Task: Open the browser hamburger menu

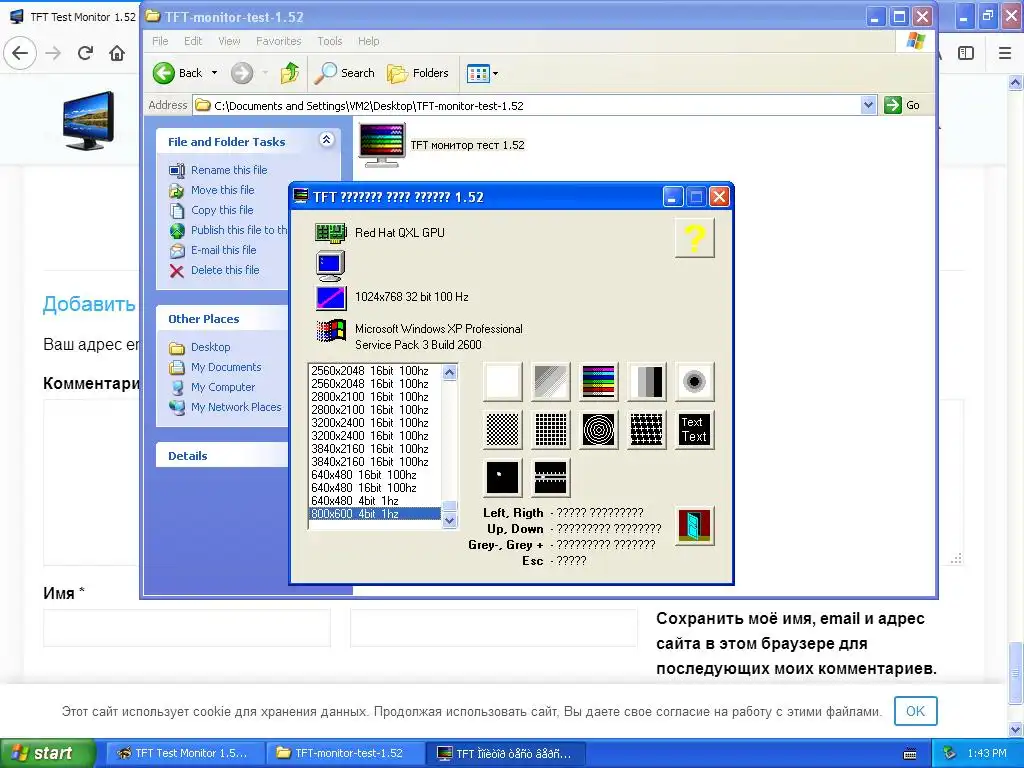Action: [1005, 53]
